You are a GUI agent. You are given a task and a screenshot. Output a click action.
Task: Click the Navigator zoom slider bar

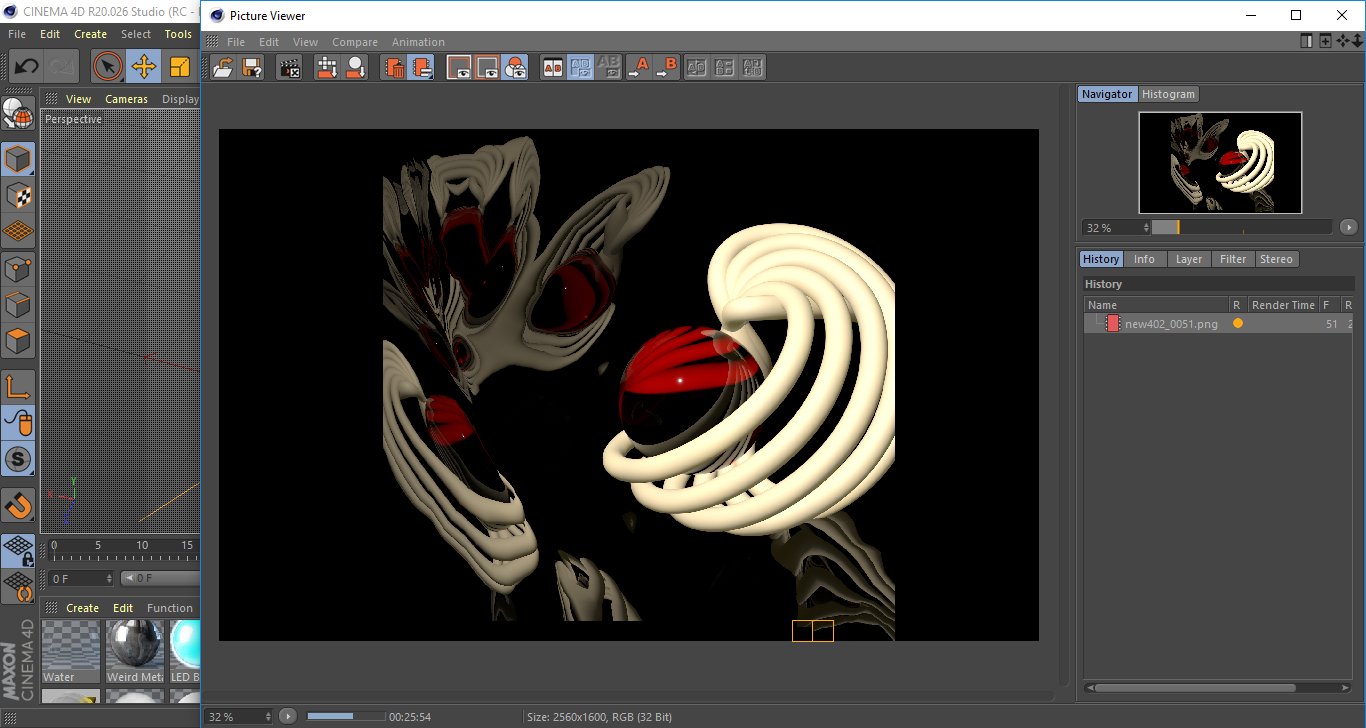coord(1242,228)
